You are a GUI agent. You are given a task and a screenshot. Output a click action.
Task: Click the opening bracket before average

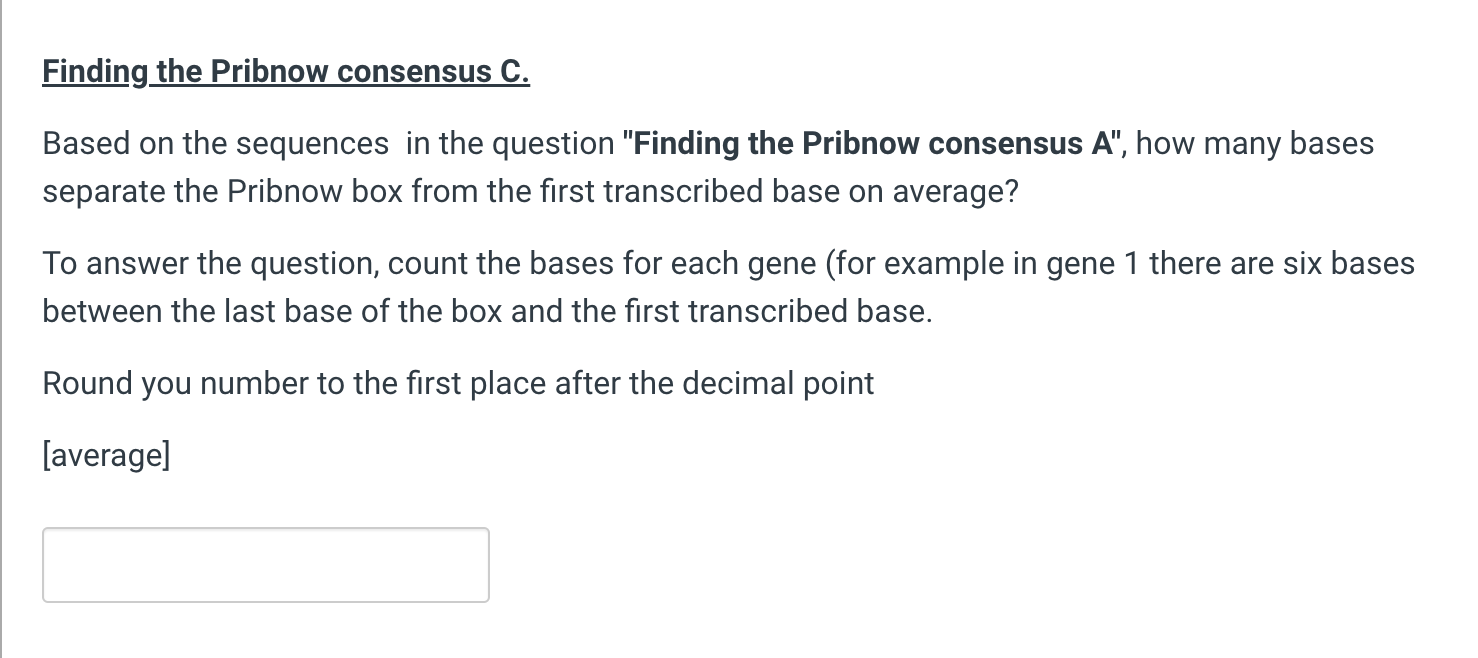tap(47, 455)
